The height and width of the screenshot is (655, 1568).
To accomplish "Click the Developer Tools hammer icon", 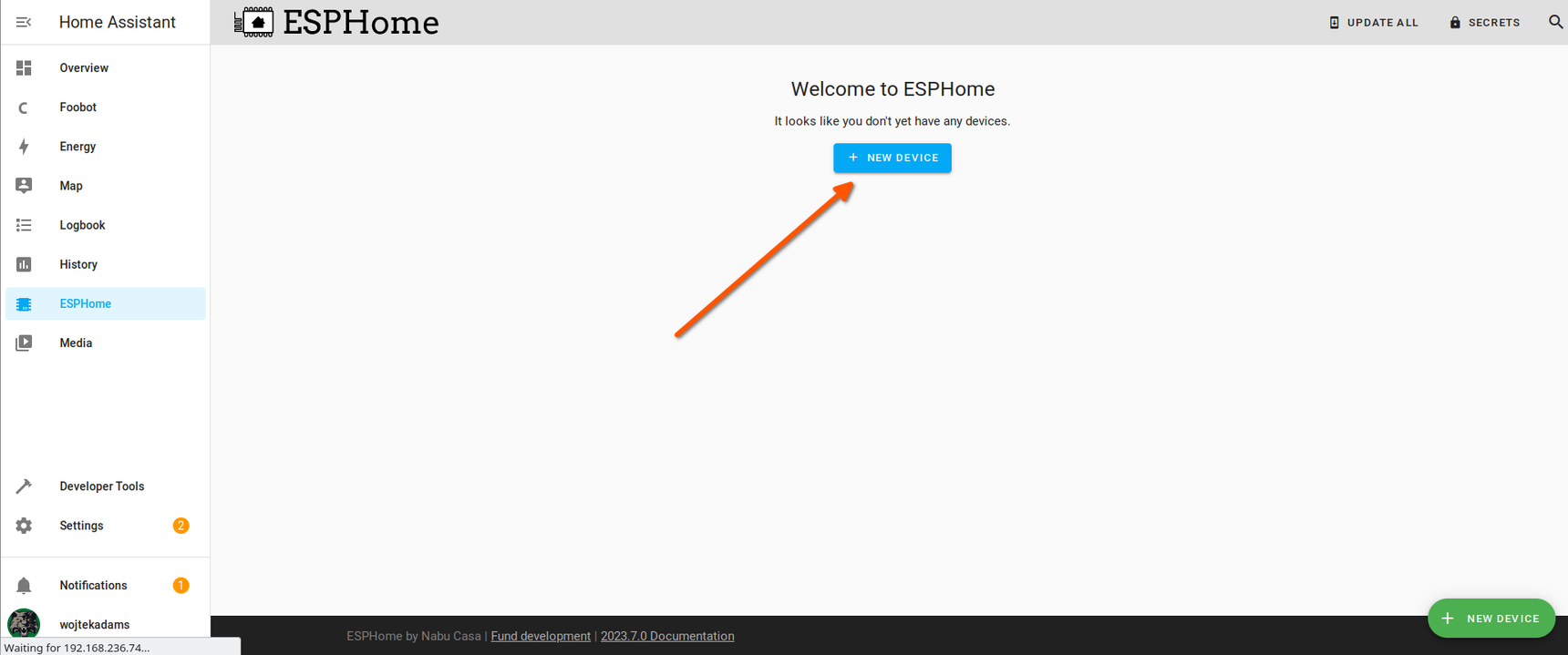I will coord(24,486).
